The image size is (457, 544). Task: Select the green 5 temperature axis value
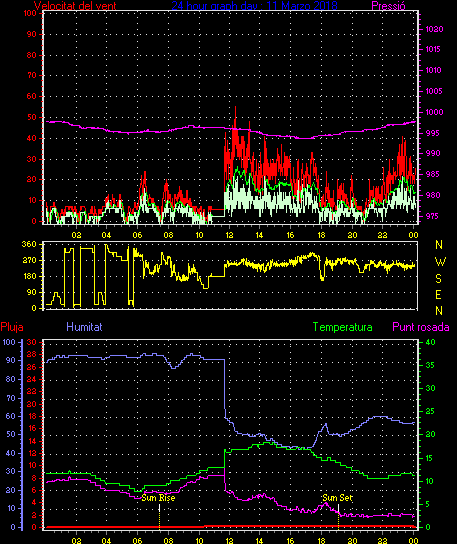tap(428, 504)
